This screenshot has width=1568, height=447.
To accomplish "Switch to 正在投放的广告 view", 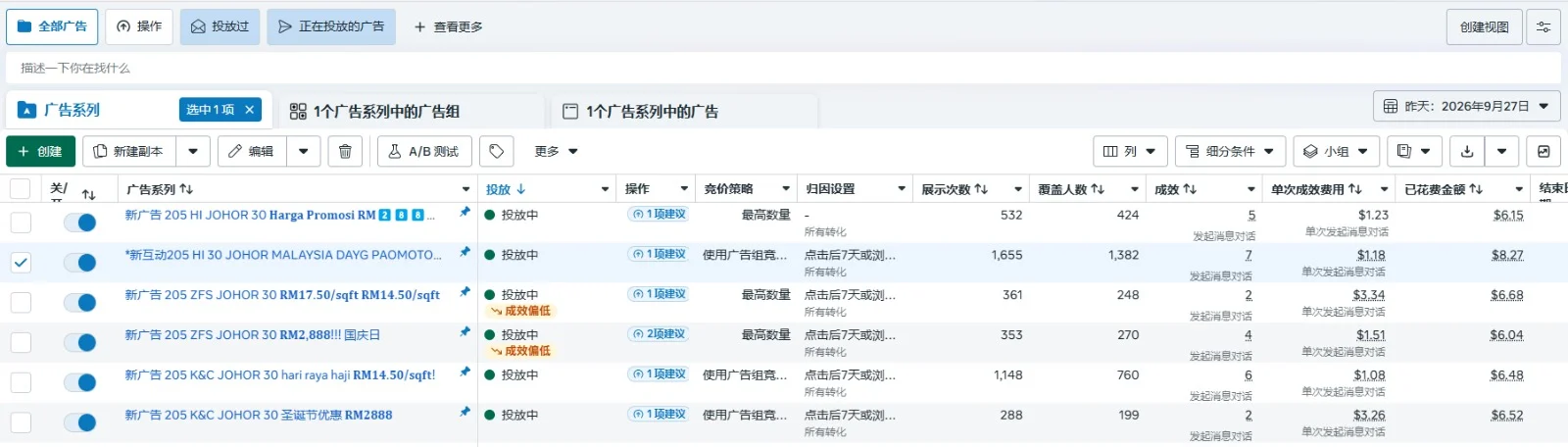I will tap(331, 26).
